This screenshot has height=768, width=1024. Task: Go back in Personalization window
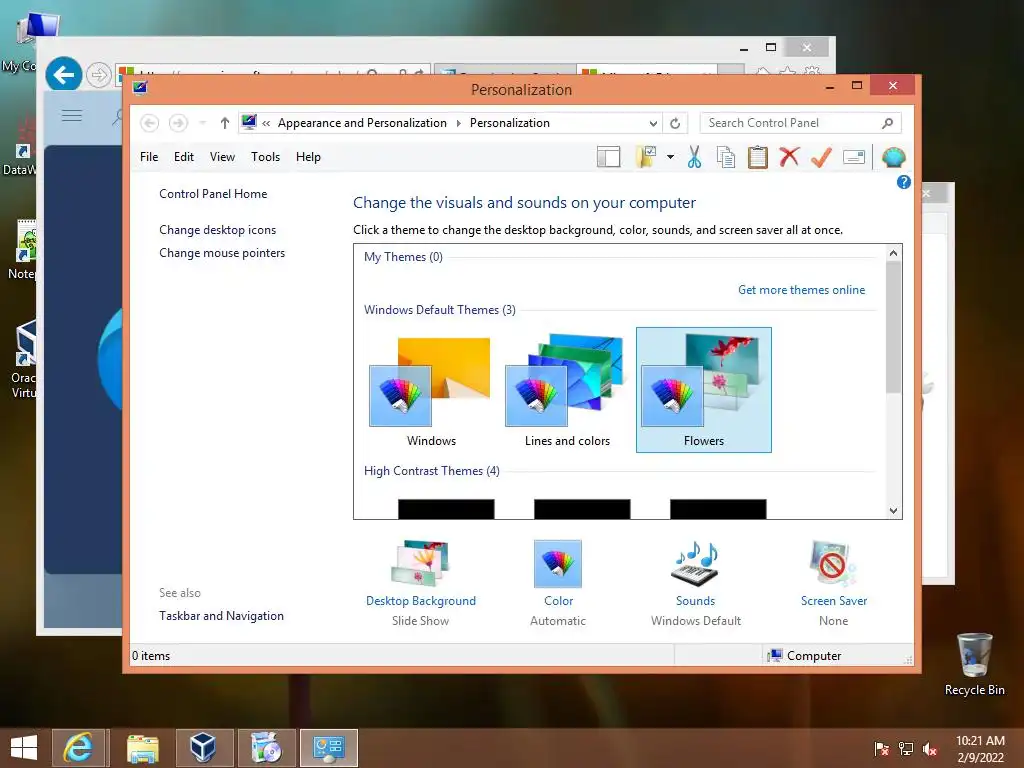[x=150, y=123]
